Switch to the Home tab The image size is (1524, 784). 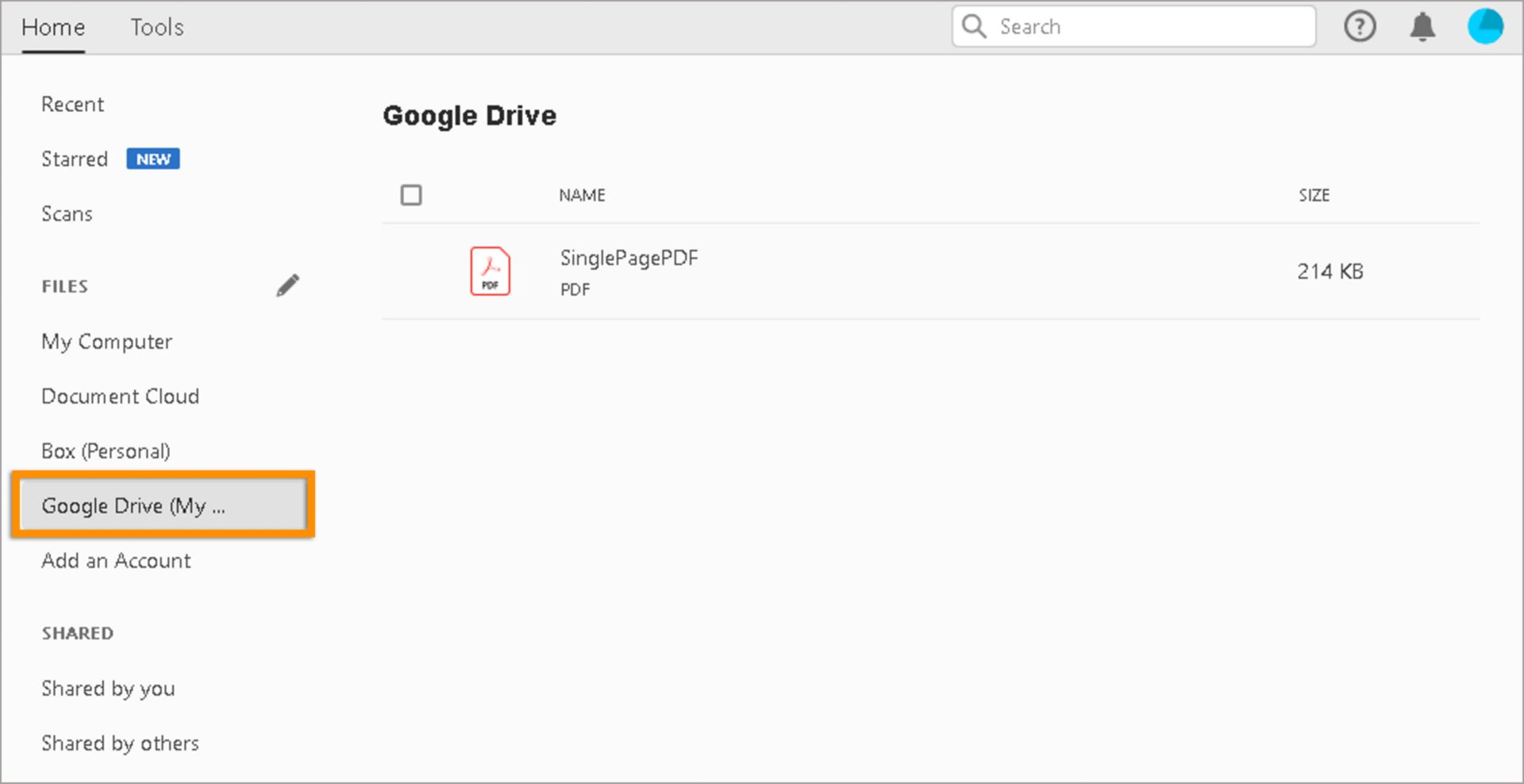52,26
